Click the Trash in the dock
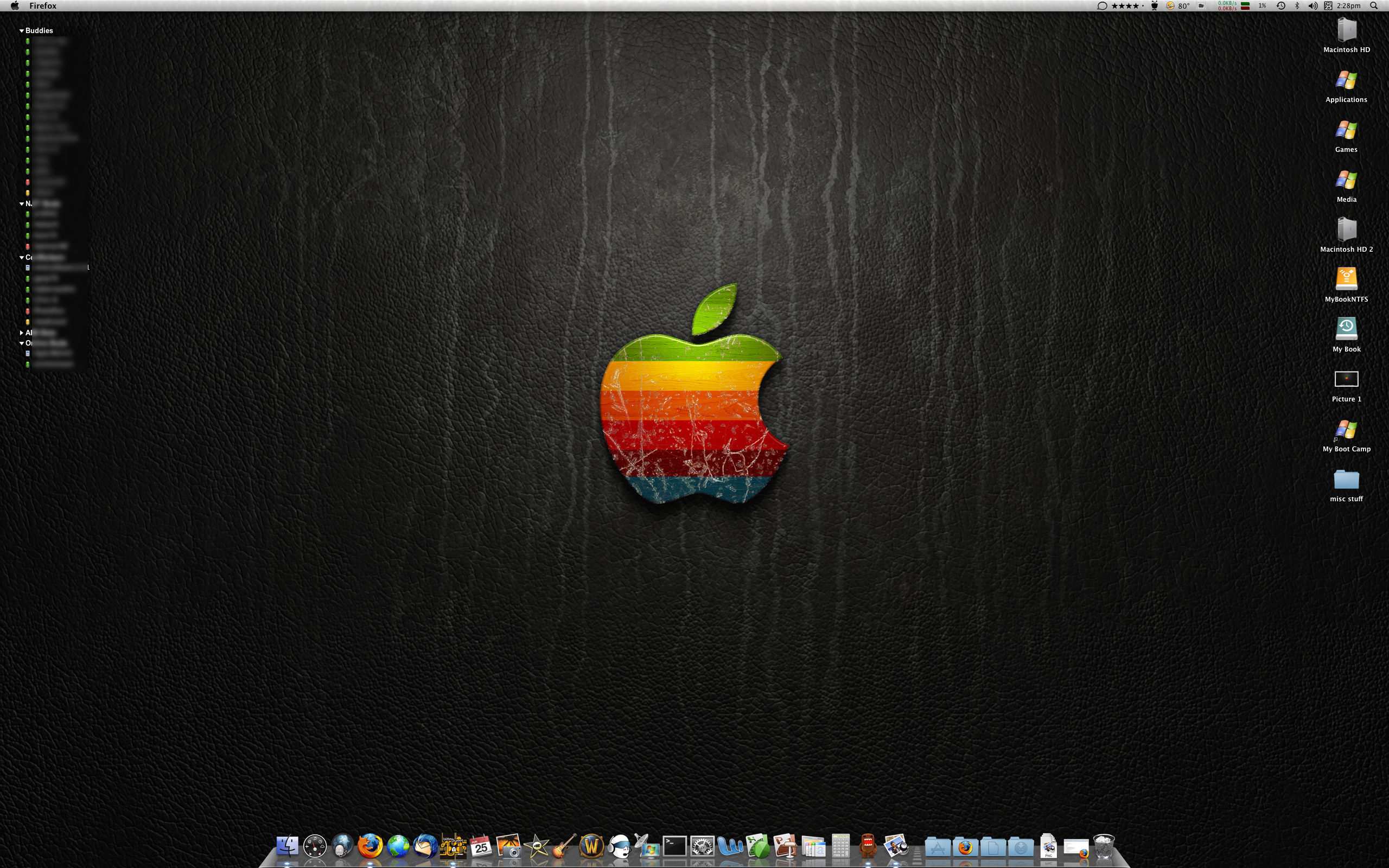The width and height of the screenshot is (1389, 868). point(1103,846)
